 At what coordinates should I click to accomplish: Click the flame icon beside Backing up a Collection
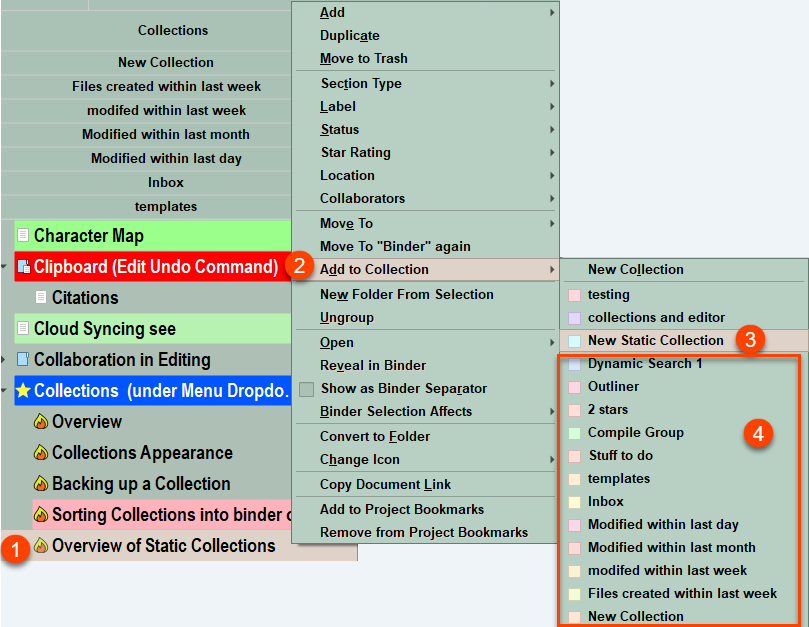(41, 483)
